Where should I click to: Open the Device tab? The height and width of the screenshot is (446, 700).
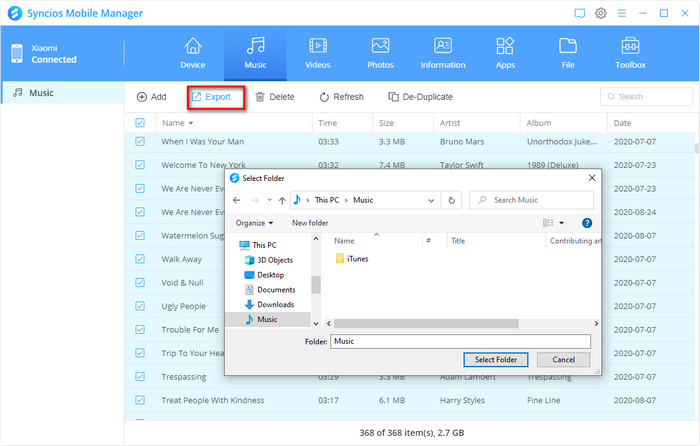tap(193, 53)
